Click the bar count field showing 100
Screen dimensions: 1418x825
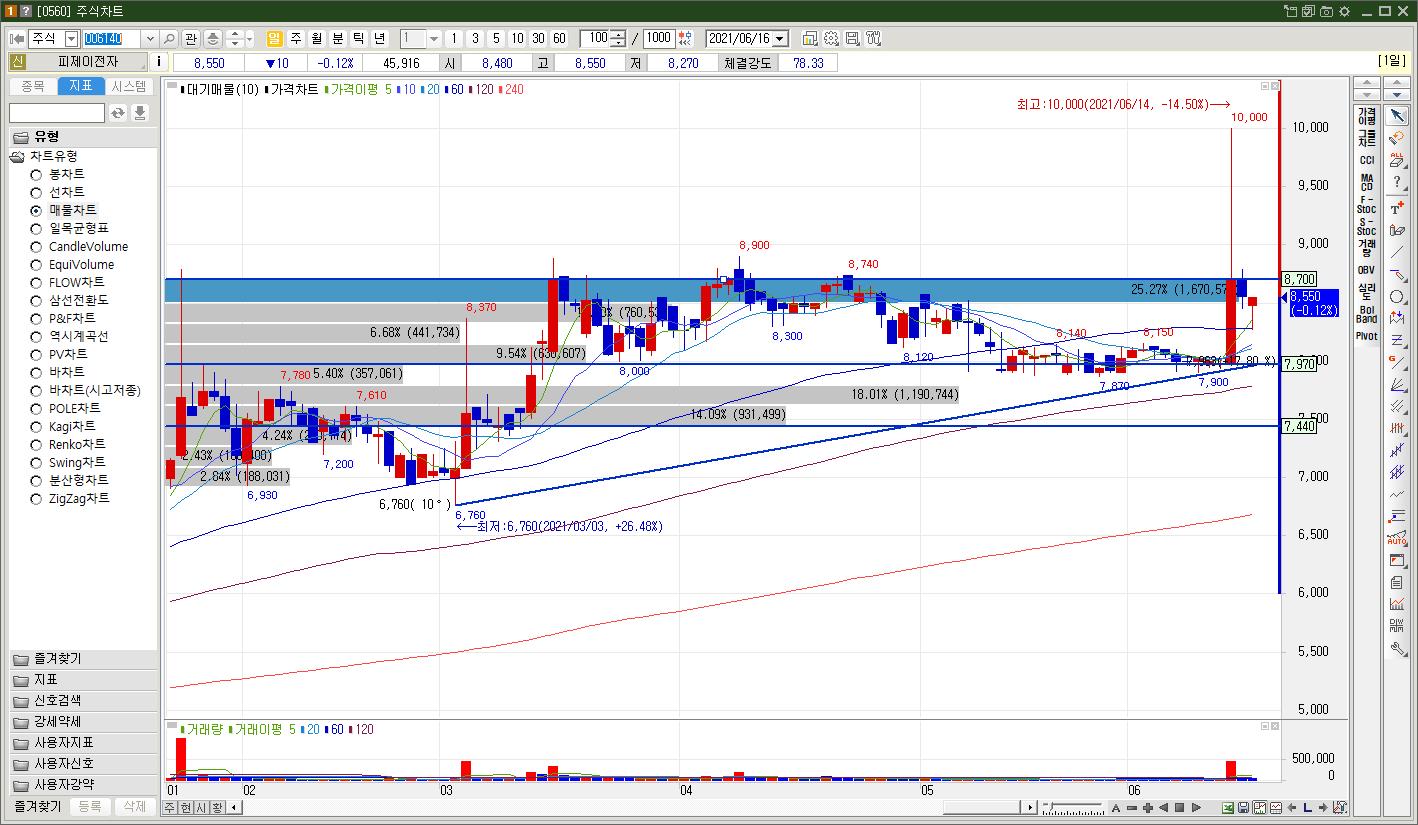(596, 39)
